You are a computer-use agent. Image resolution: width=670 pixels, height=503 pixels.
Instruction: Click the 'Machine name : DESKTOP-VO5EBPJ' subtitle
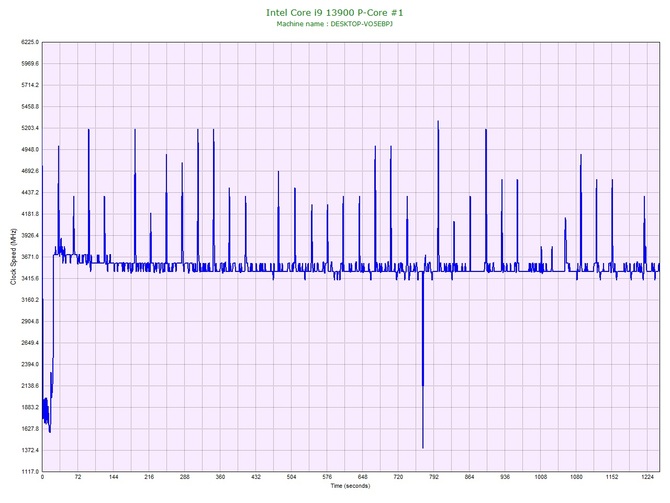(x=334, y=24)
